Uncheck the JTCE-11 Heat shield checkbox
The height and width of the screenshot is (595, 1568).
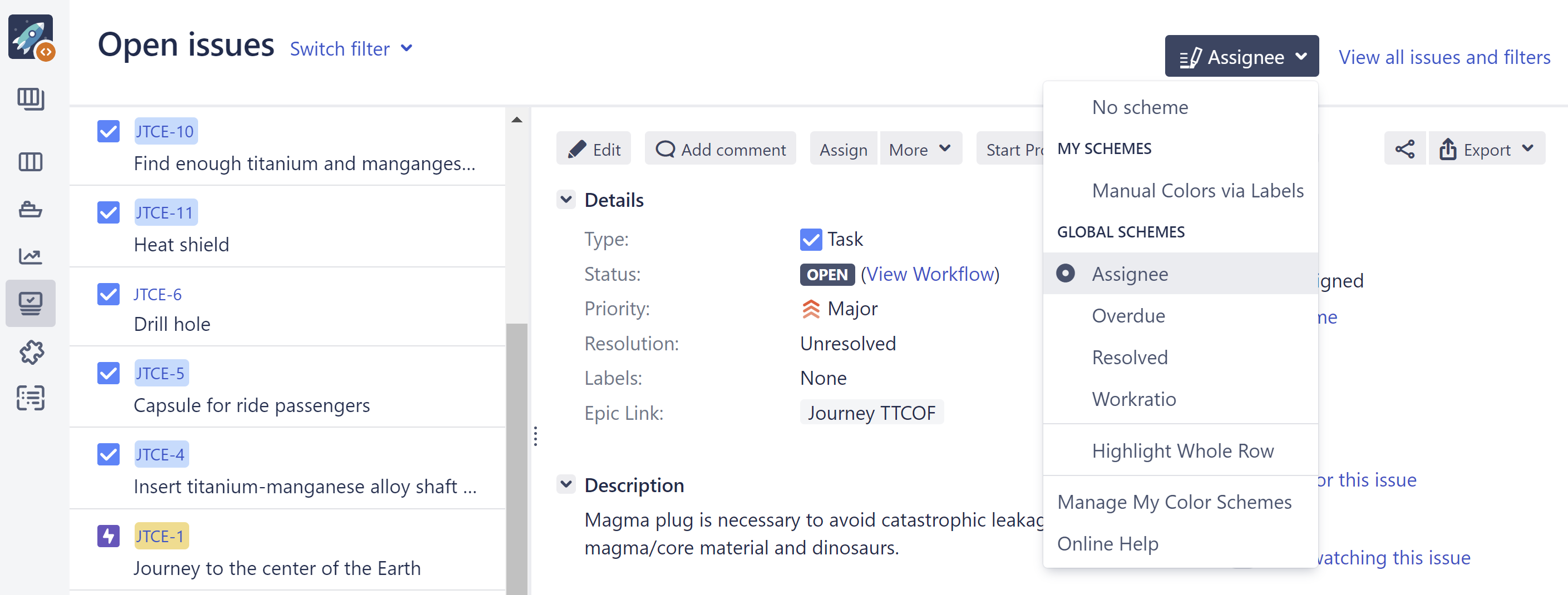click(x=108, y=212)
